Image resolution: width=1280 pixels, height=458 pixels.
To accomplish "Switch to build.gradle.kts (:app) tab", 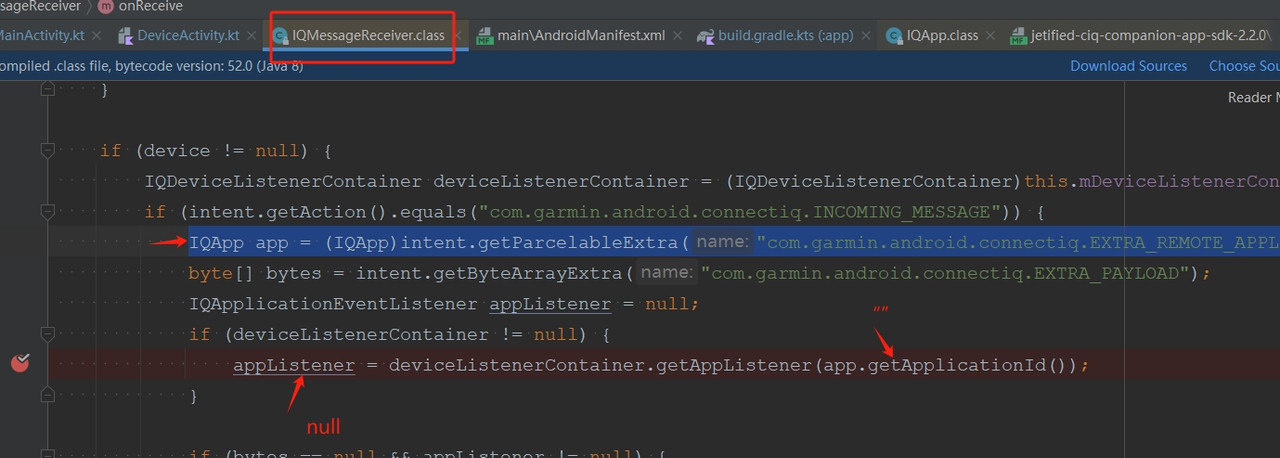I will click(786, 35).
